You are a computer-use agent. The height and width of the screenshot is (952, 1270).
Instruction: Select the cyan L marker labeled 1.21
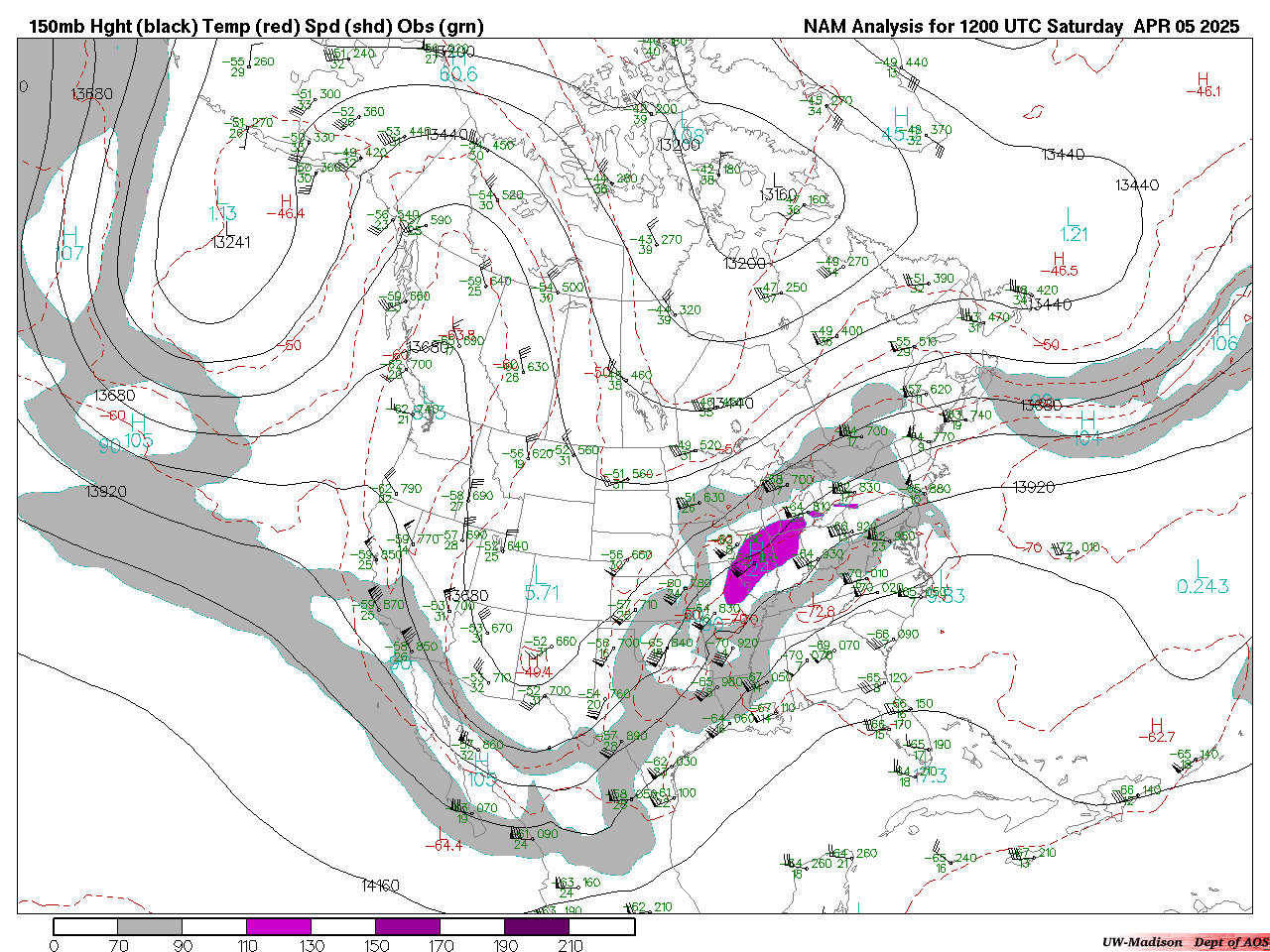tap(1072, 216)
